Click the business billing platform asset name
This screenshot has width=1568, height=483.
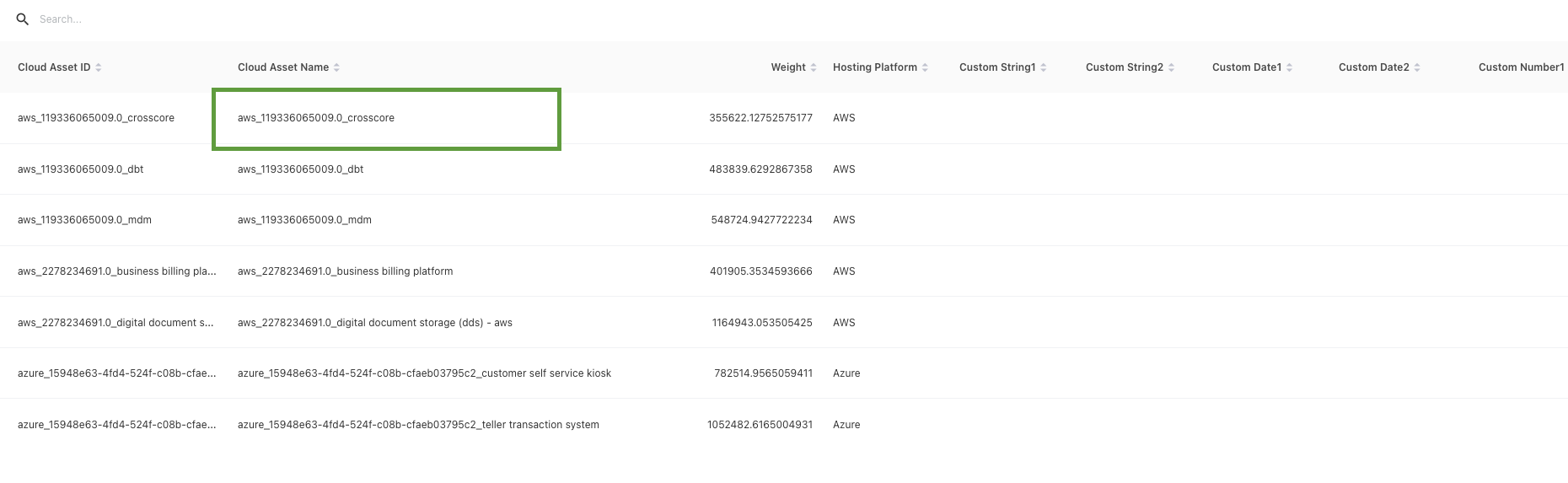coord(345,271)
